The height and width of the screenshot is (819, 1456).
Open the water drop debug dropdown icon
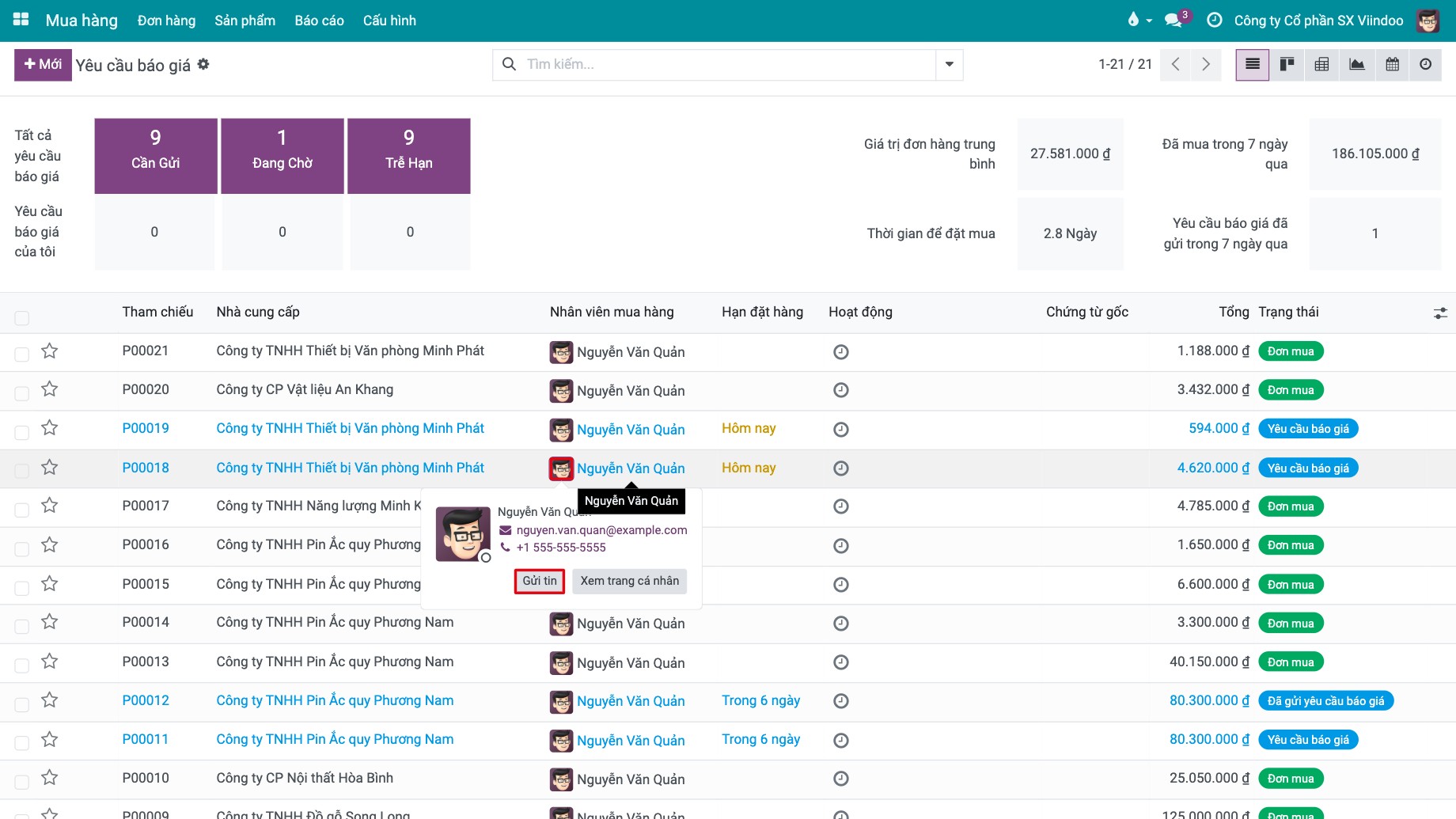(1139, 20)
